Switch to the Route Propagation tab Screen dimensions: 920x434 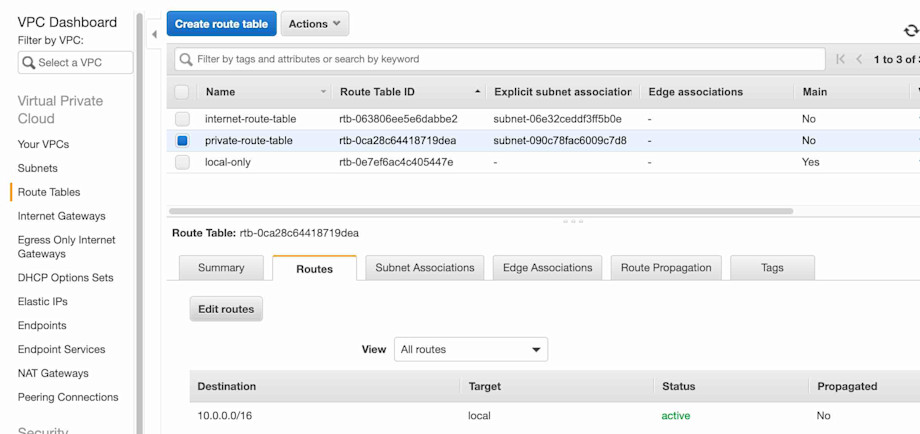(666, 268)
